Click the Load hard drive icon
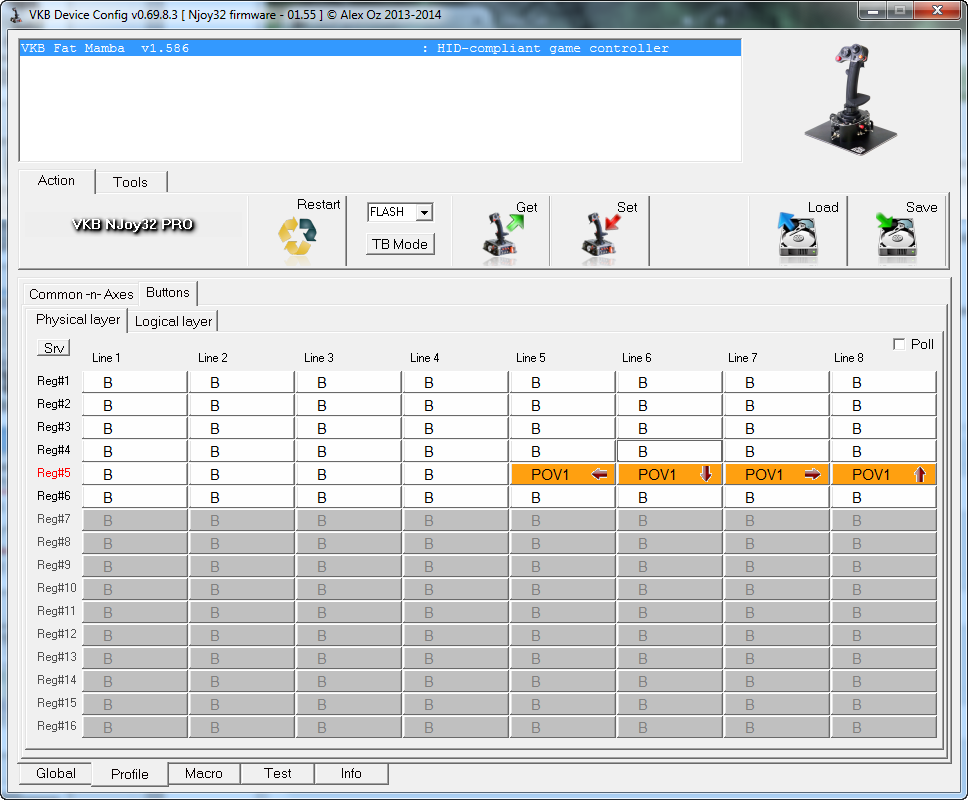 (797, 235)
